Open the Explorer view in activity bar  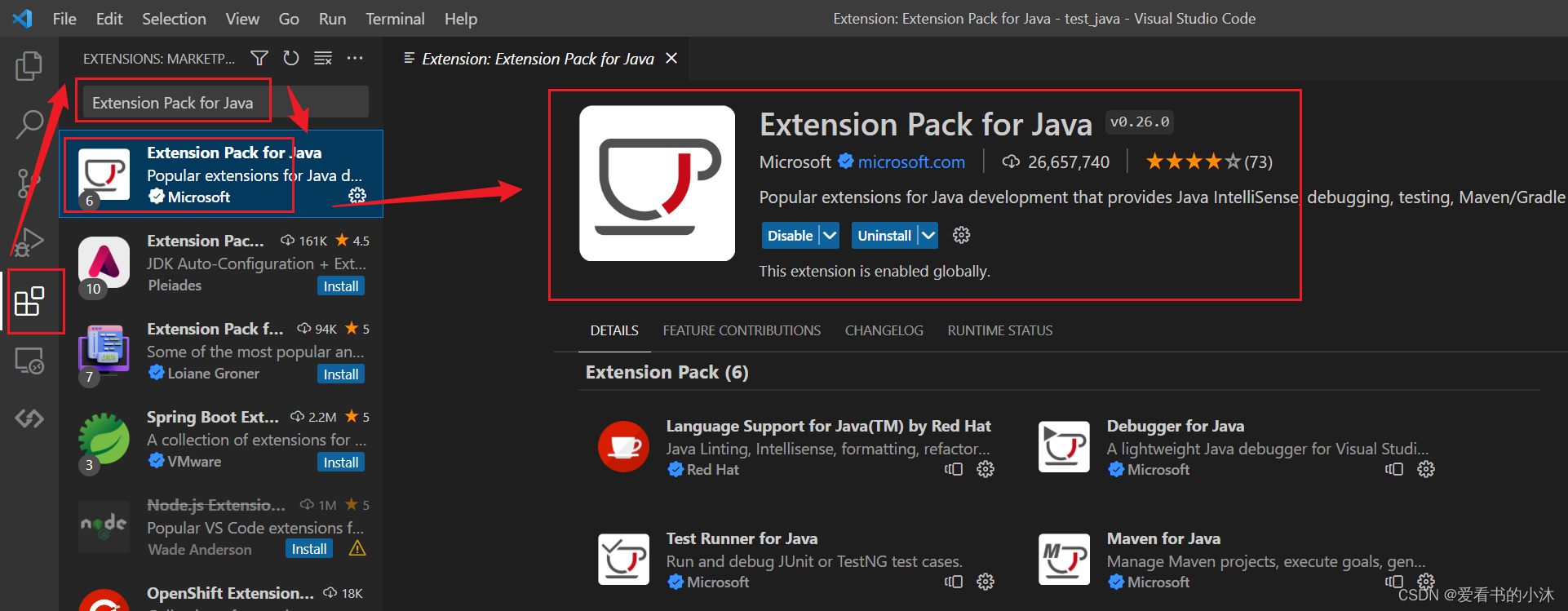coord(29,66)
